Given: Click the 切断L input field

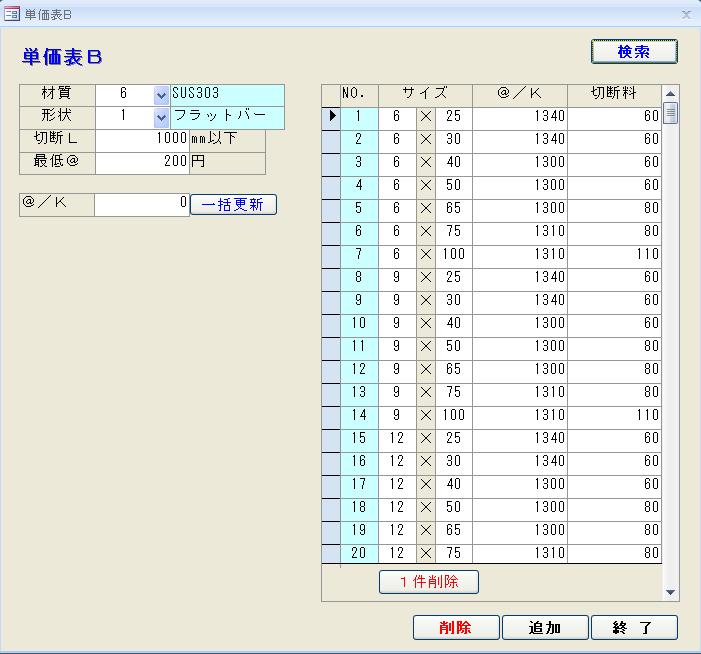Looking at the screenshot, I should tap(142, 139).
